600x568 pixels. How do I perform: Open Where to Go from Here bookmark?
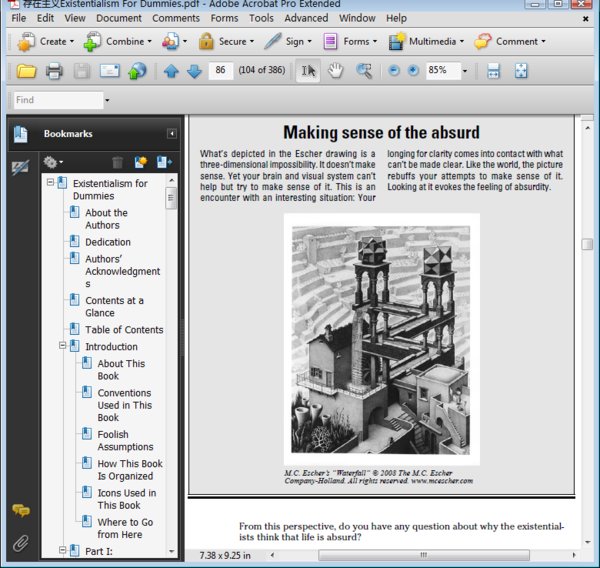pos(125,528)
